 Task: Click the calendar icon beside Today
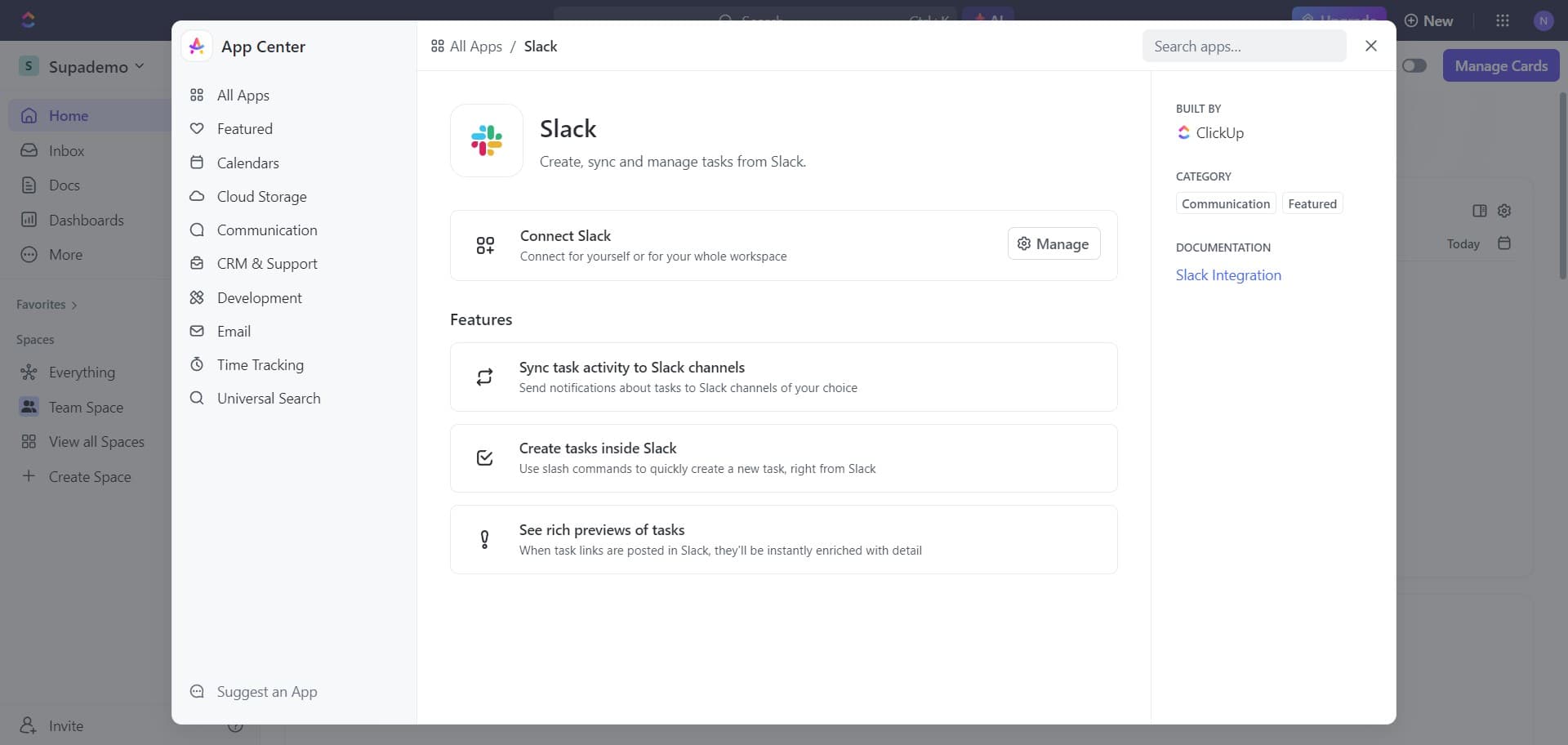point(1505,243)
